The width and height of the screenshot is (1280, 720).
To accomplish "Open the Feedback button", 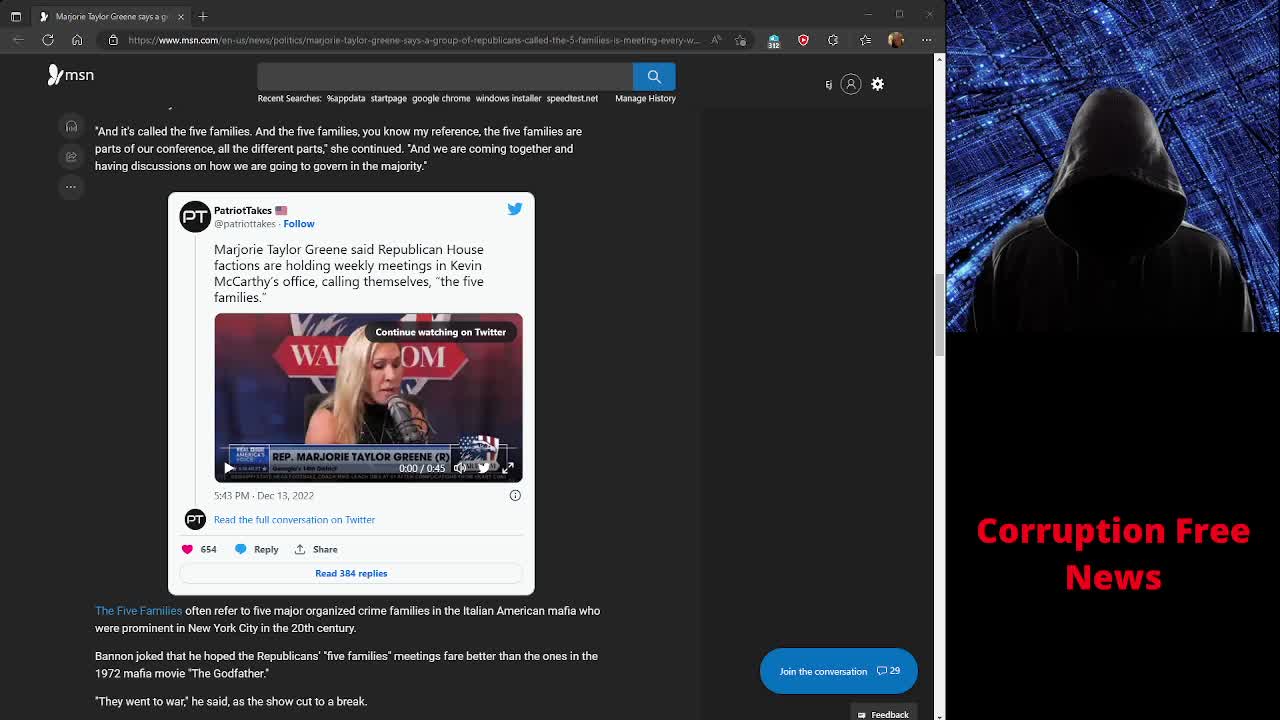I will 883,714.
